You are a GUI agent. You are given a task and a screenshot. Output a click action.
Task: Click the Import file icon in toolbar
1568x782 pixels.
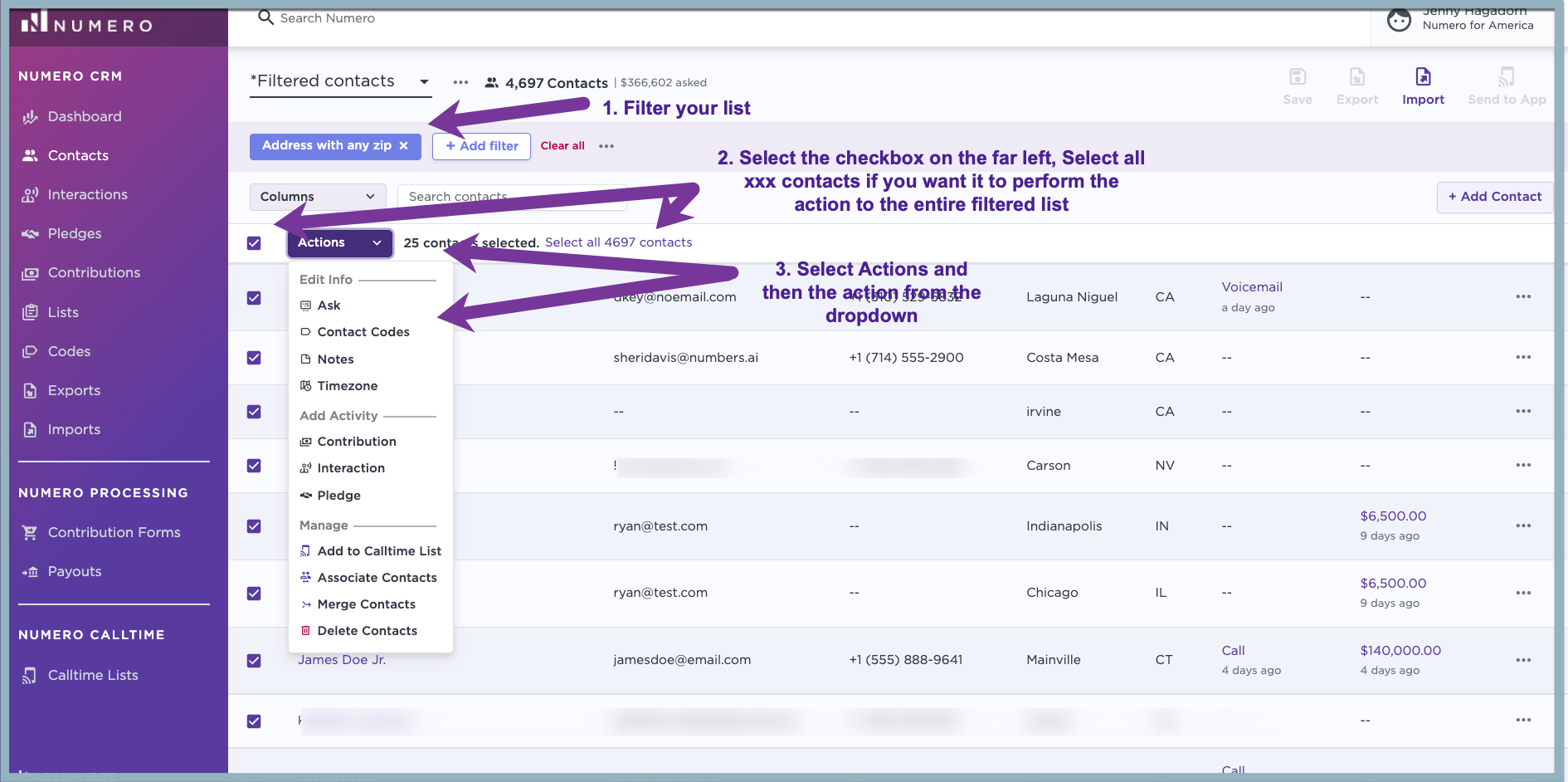click(1423, 77)
